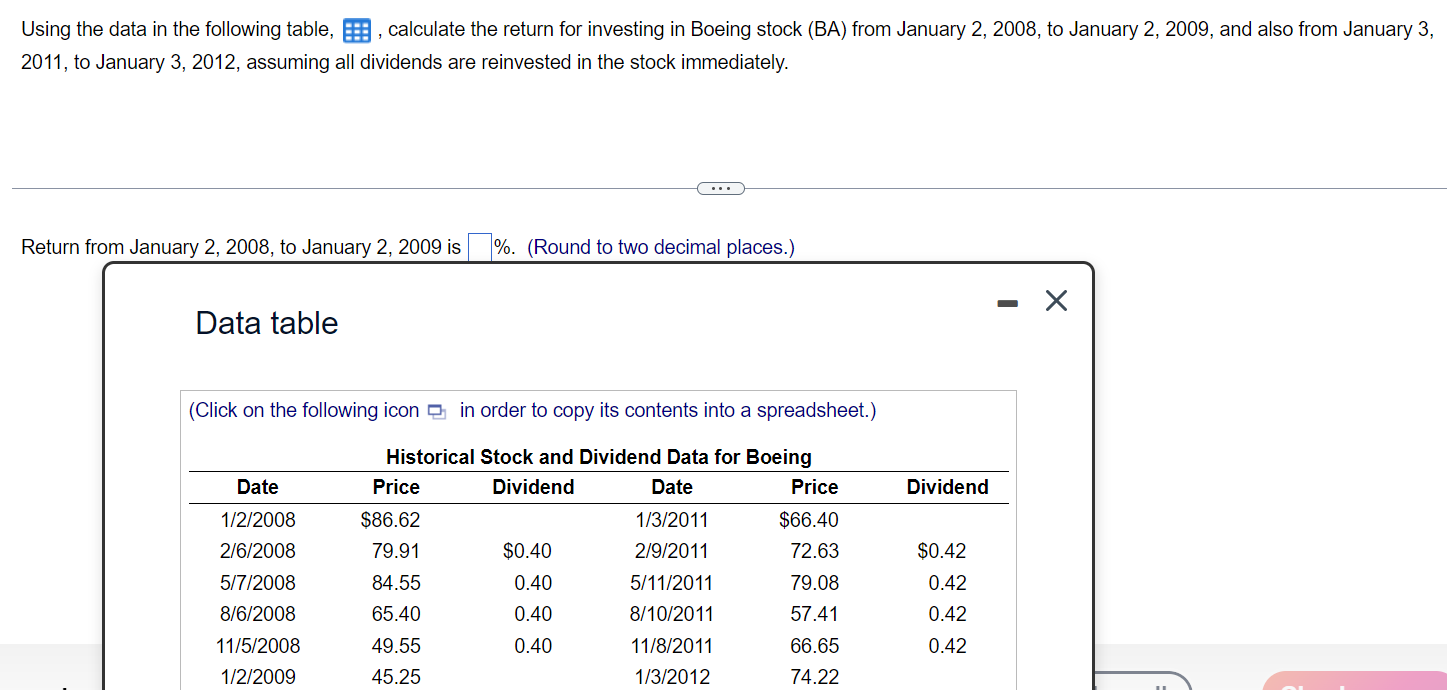Select the Dividend column header in the table

click(532, 487)
